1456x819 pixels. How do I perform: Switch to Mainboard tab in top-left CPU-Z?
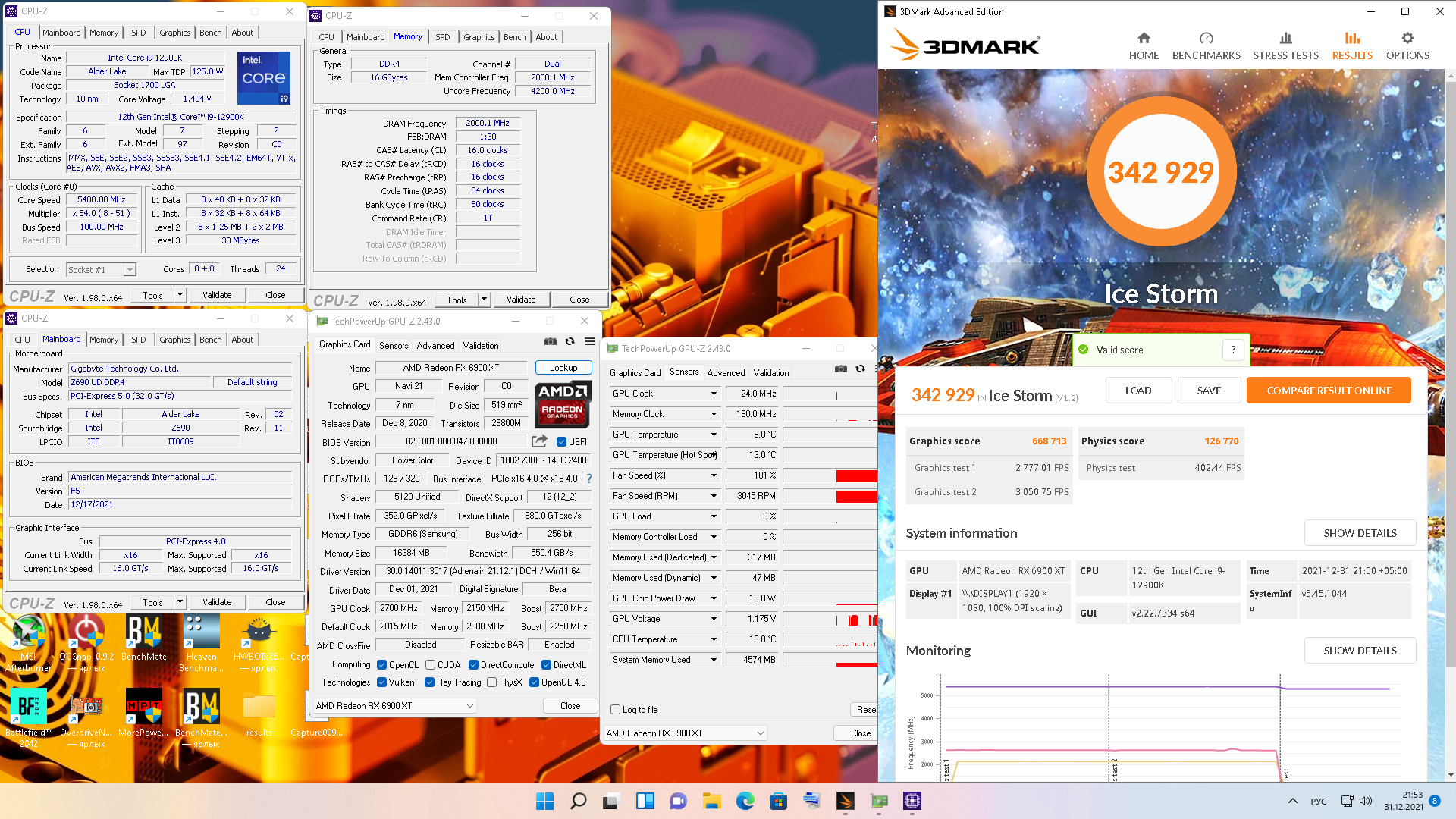61,33
